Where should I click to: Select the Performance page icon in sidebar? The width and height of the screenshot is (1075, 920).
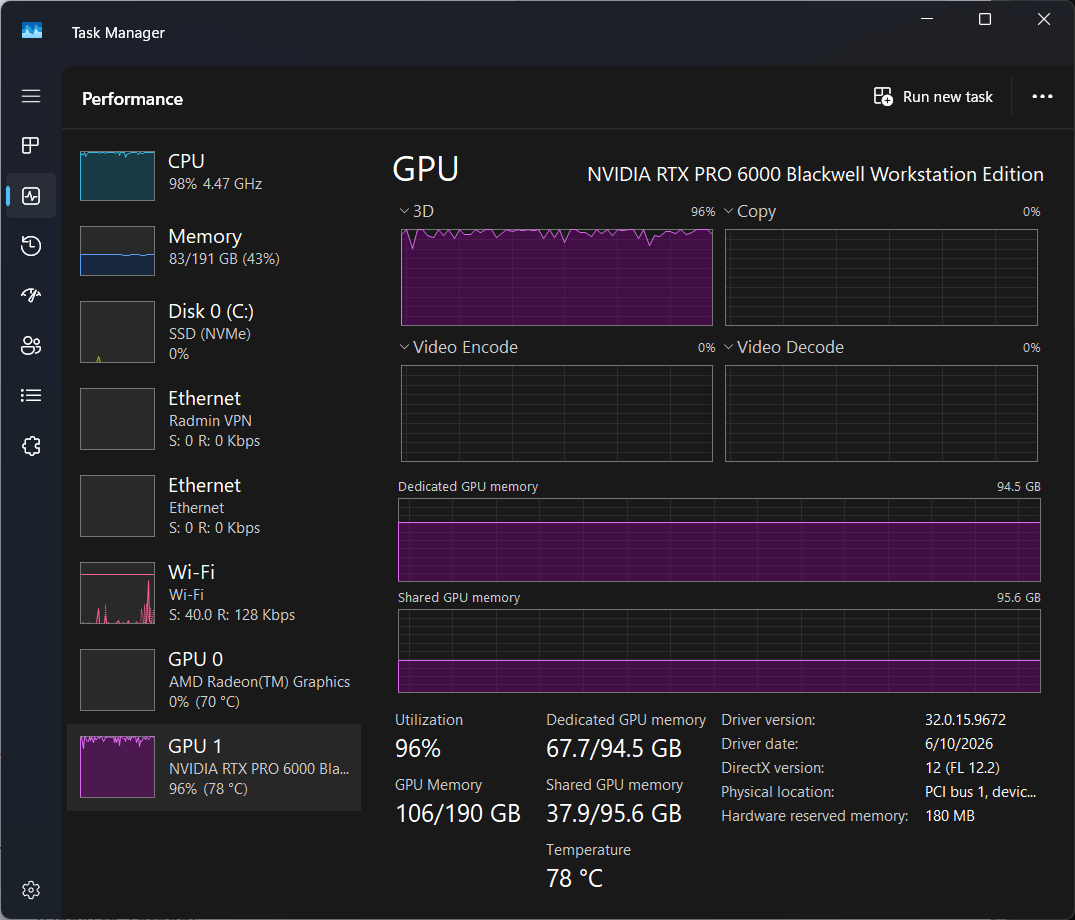[x=31, y=196]
